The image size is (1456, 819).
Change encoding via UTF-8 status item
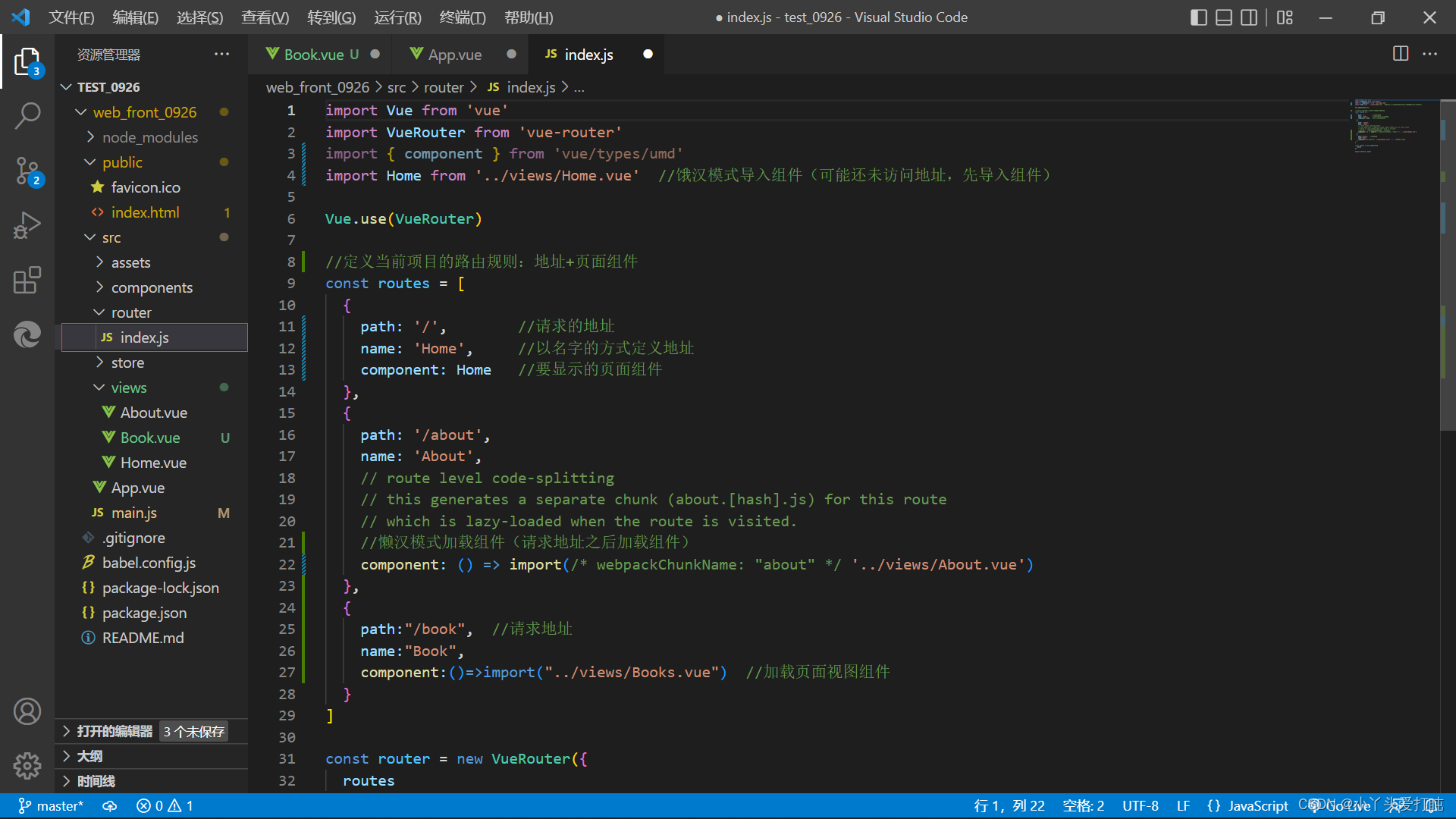(x=1140, y=805)
